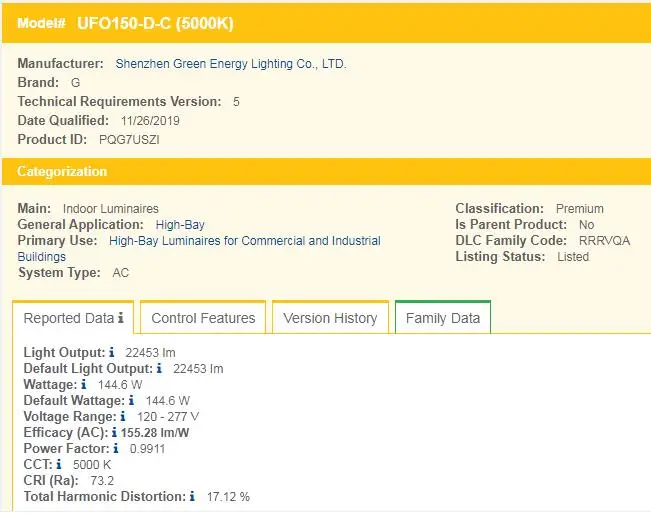Follow the High-Bay general application link
The image size is (651, 514).
click(180, 225)
